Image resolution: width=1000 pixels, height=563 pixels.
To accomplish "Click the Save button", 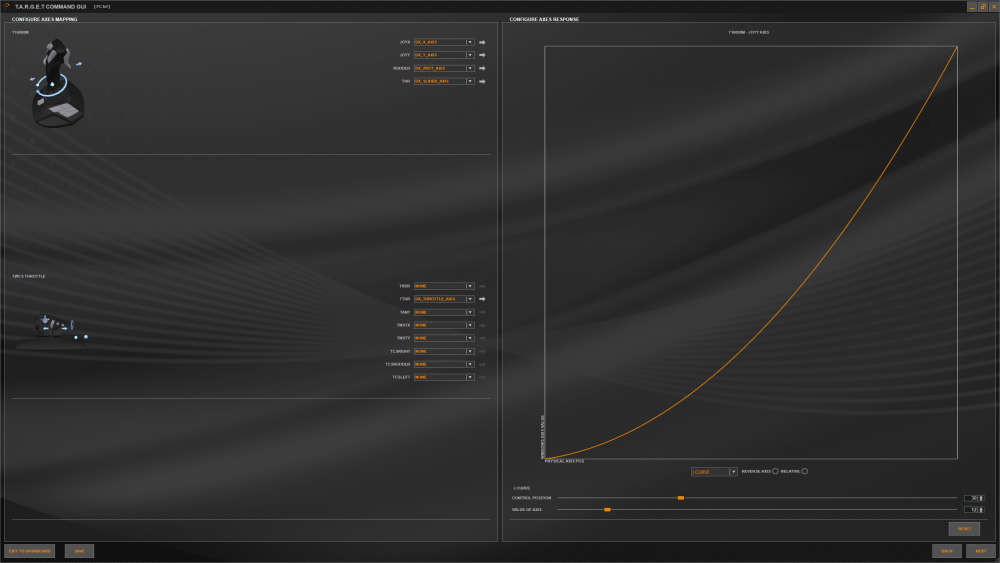I will point(79,551).
